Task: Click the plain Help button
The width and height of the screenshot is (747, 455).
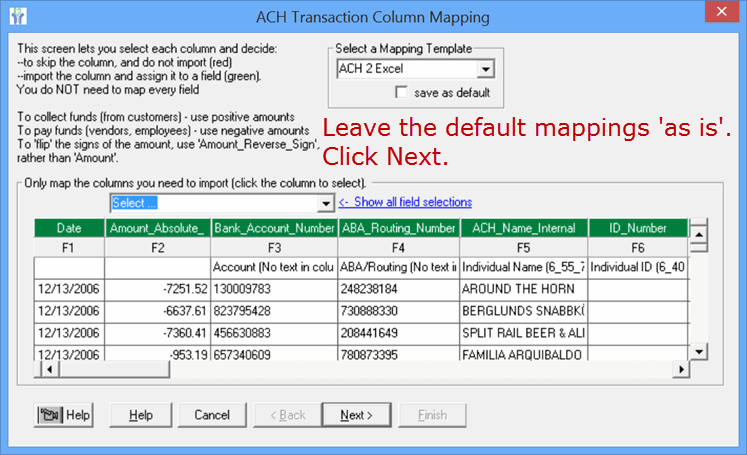Action: 141,415
